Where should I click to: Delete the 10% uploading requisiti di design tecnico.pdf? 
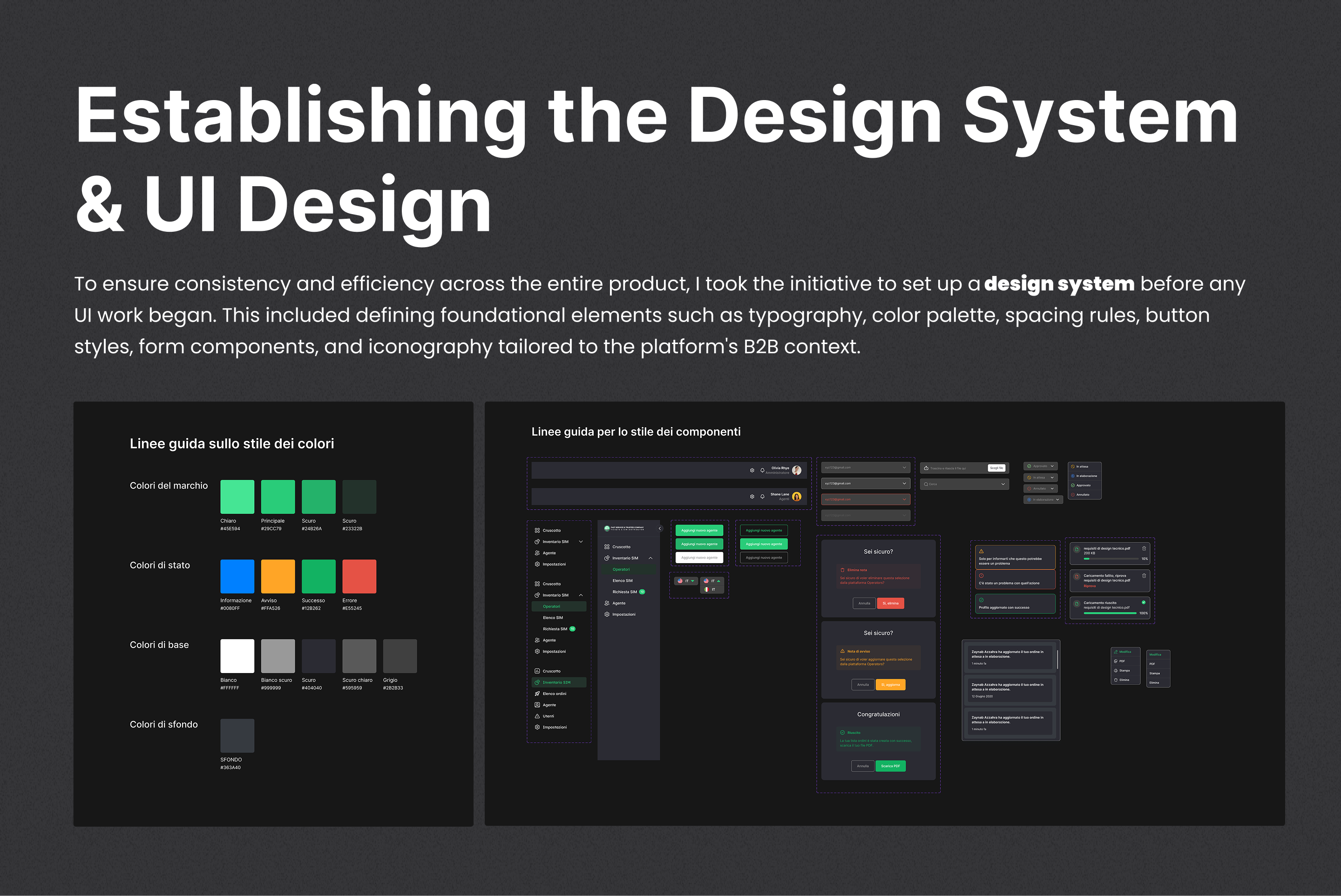click(1144, 549)
